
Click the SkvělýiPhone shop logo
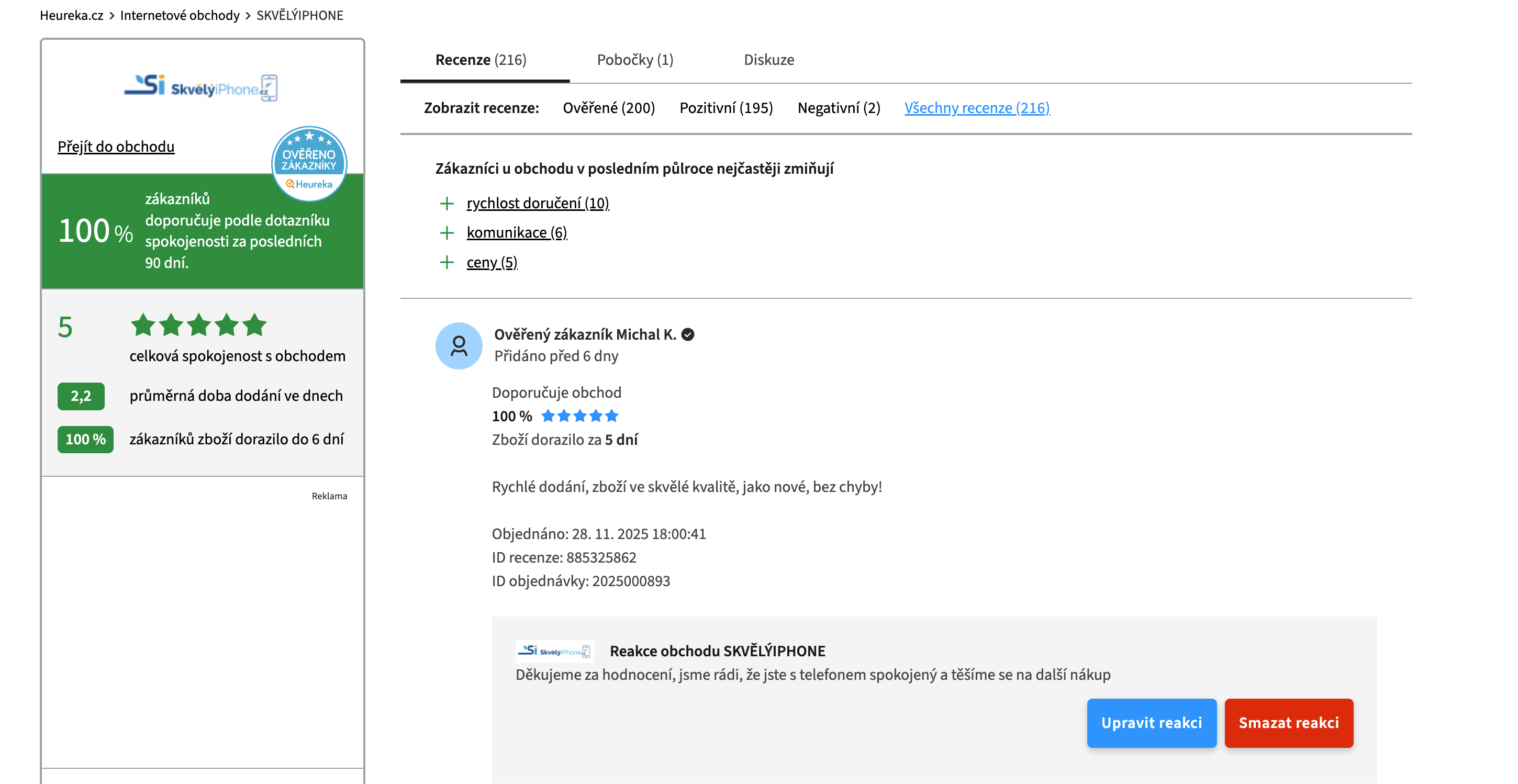click(x=201, y=88)
